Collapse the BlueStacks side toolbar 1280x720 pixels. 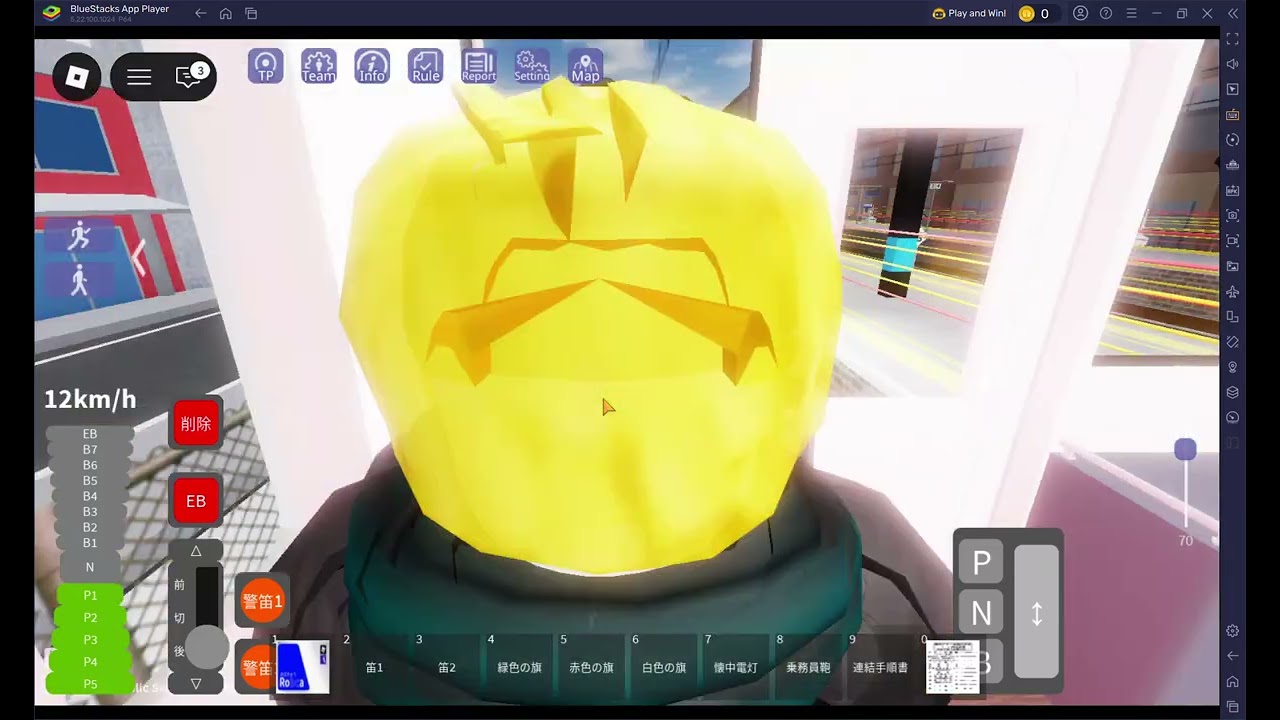click(x=1233, y=13)
